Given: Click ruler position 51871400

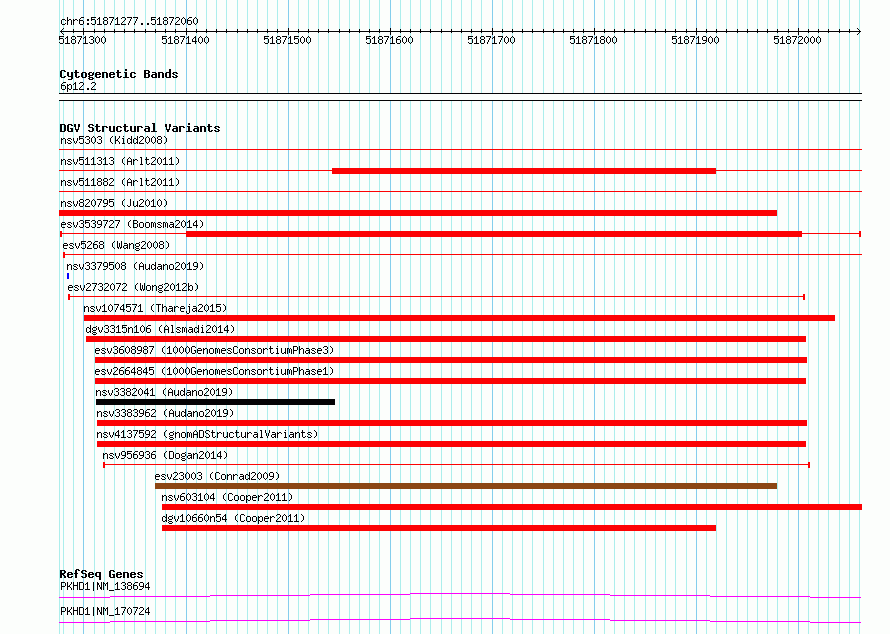Looking at the screenshot, I should point(186,40).
